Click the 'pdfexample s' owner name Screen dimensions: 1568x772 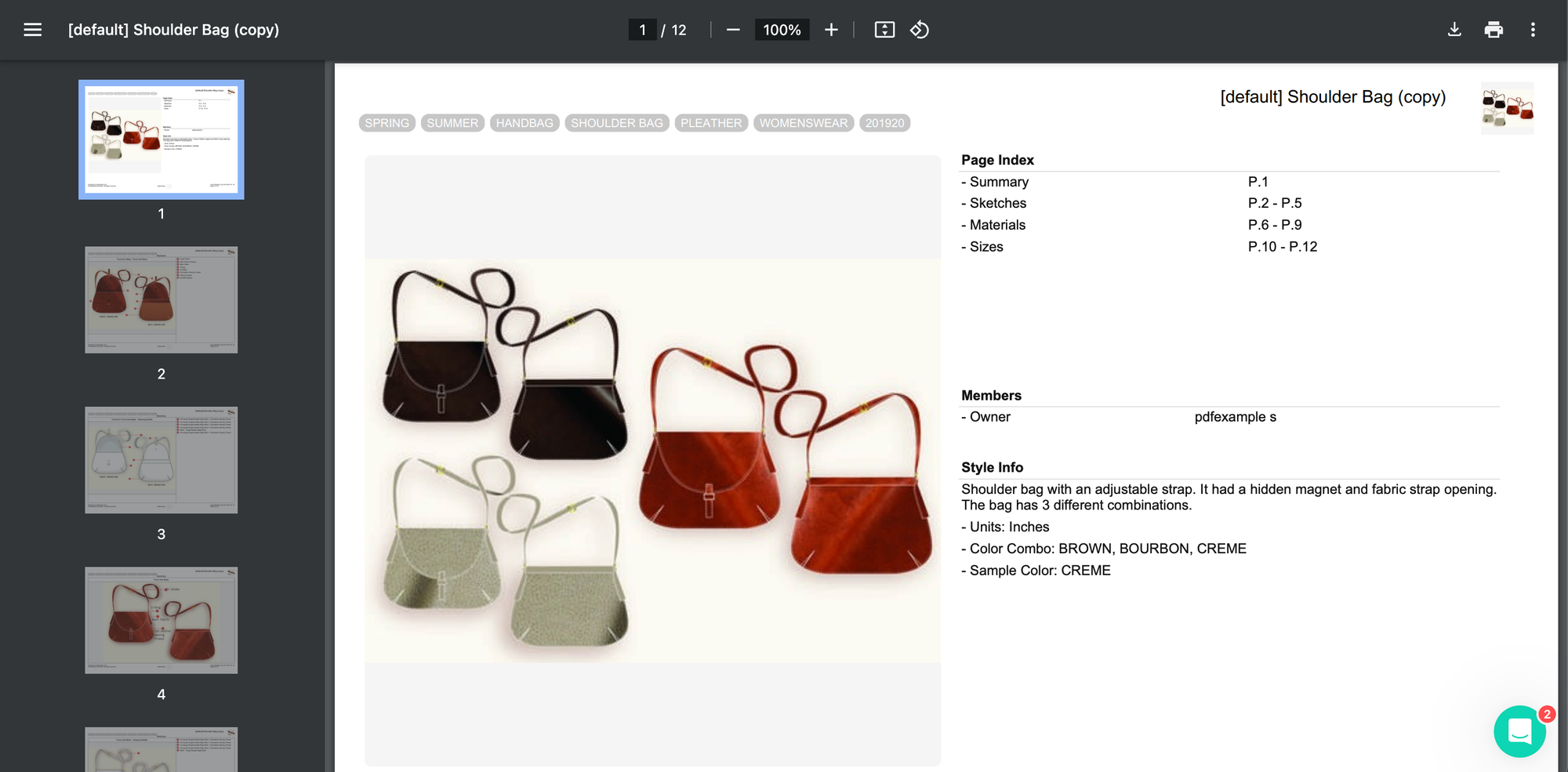pos(1236,417)
